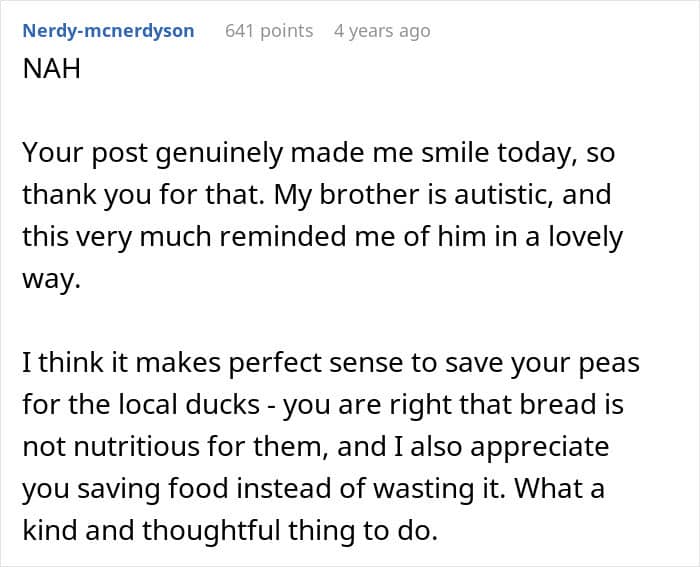The image size is (700, 567).
Task: Click the word 'thoughtful' in the last line
Action: click(212, 531)
